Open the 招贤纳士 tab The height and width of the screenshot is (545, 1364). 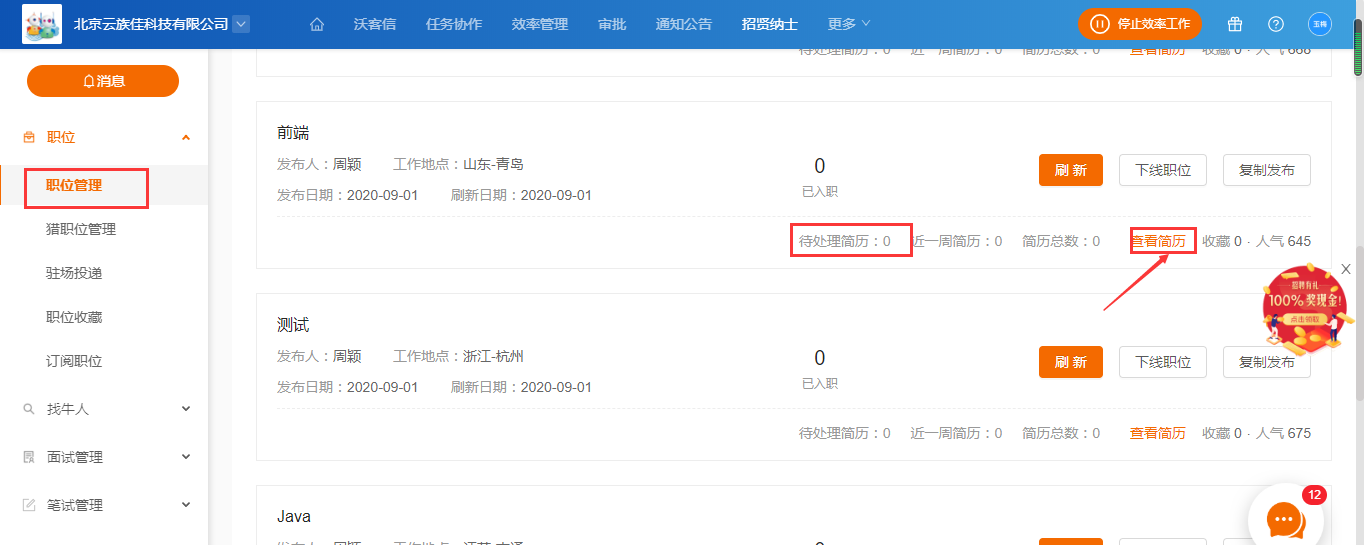[770, 24]
